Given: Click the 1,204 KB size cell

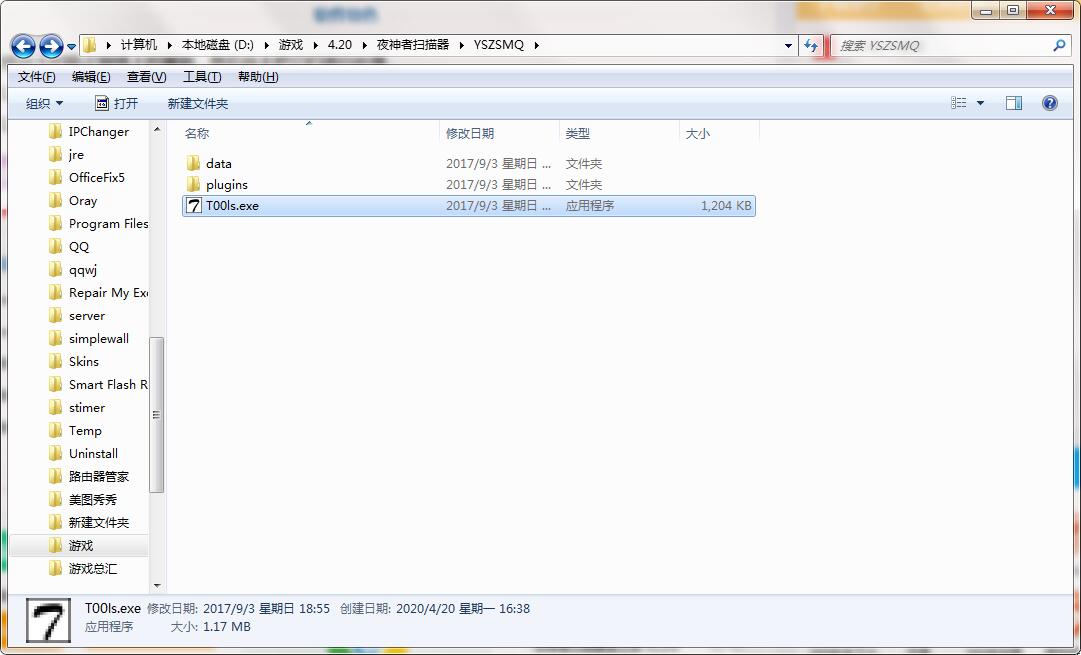Looking at the screenshot, I should click(726, 205).
